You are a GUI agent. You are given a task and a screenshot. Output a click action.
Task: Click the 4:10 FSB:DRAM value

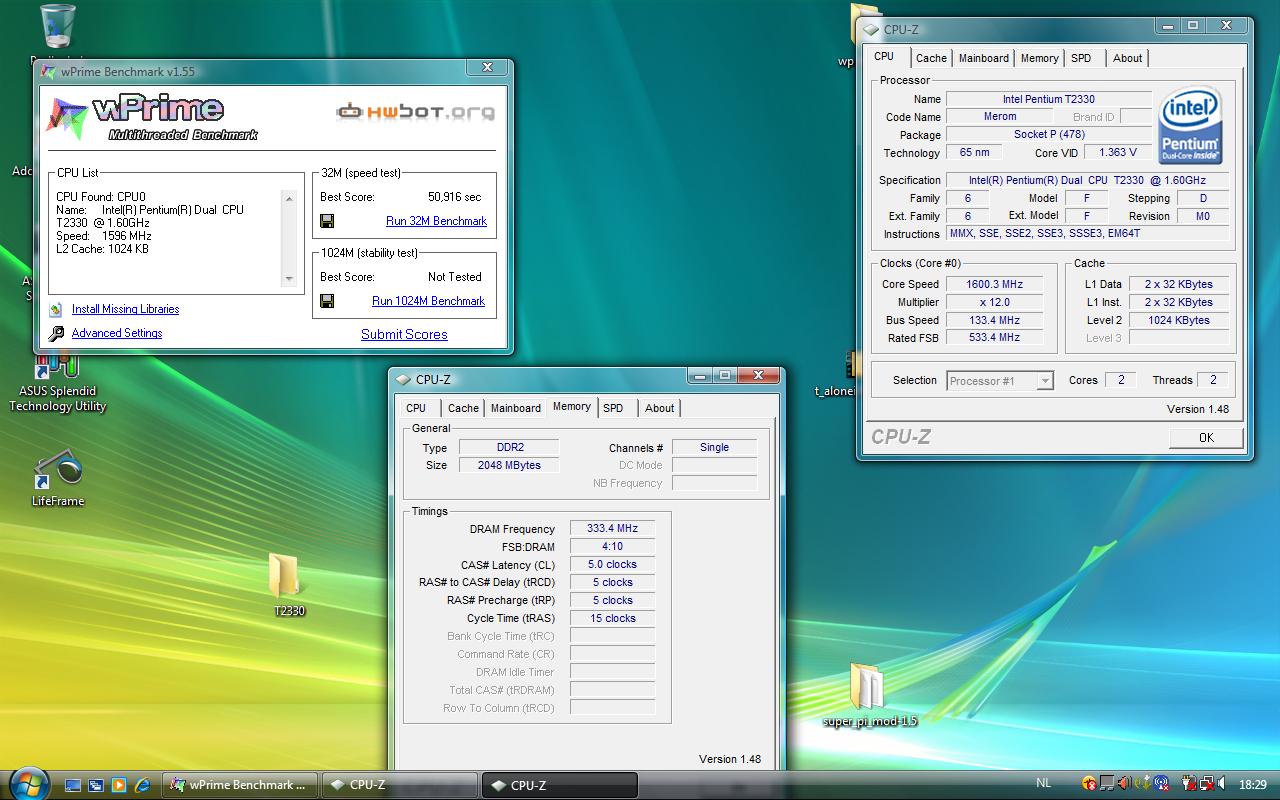tap(612, 547)
